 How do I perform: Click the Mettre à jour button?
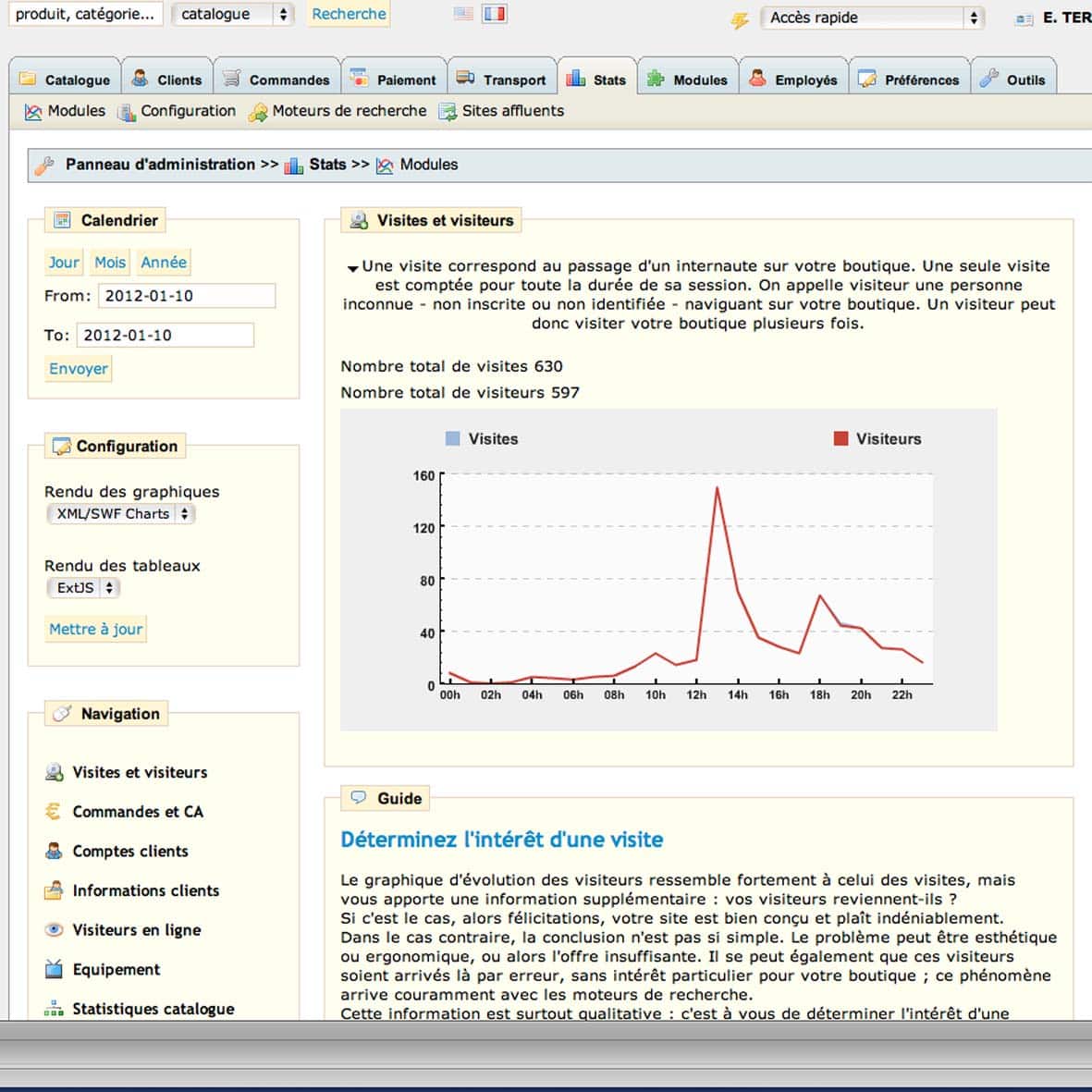pyautogui.click(x=96, y=630)
